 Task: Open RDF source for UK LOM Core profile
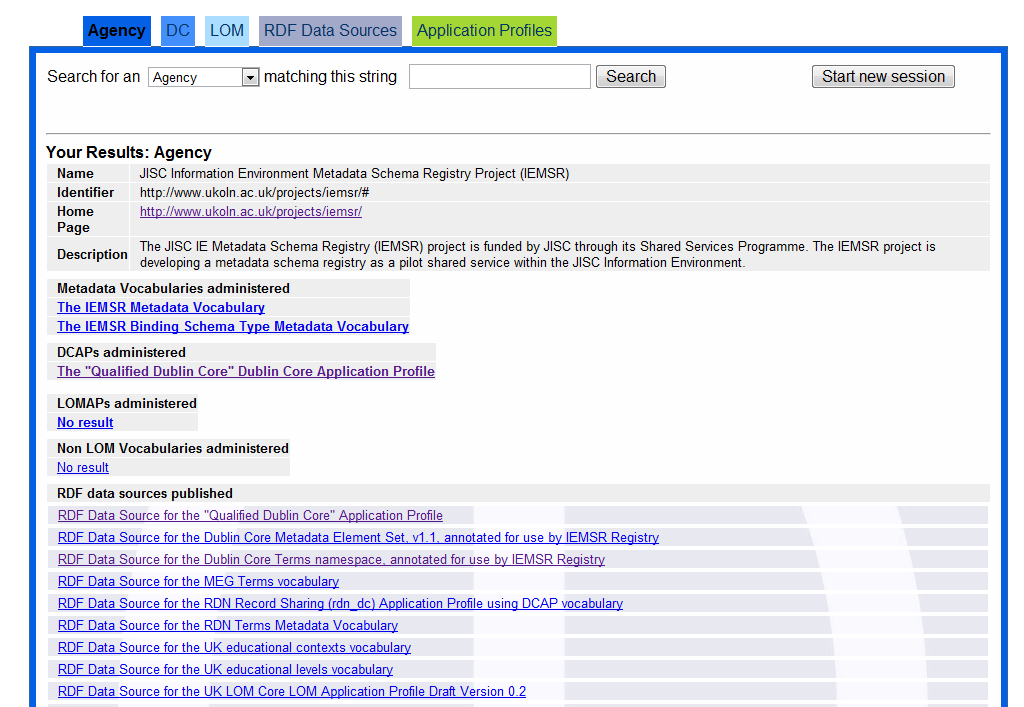click(292, 691)
